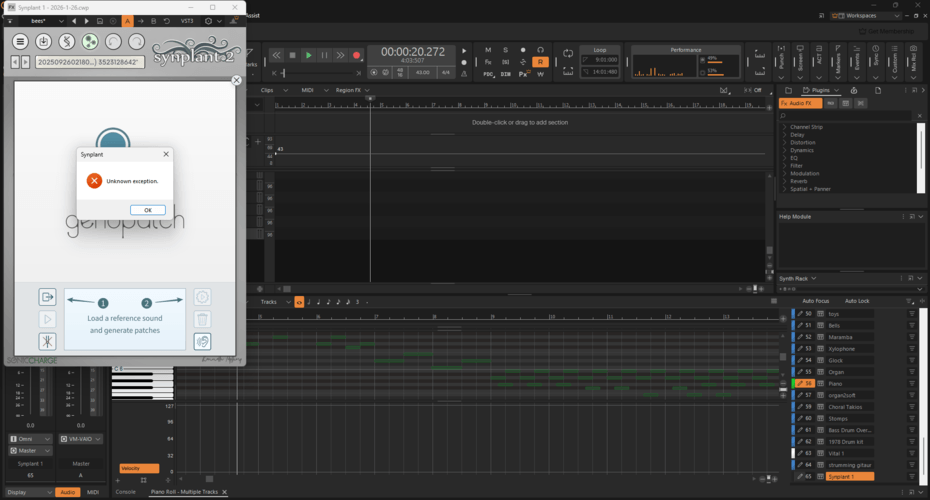This screenshot has width=930, height=500.
Task: Close the Genopatch panel with X
Action: (x=236, y=80)
